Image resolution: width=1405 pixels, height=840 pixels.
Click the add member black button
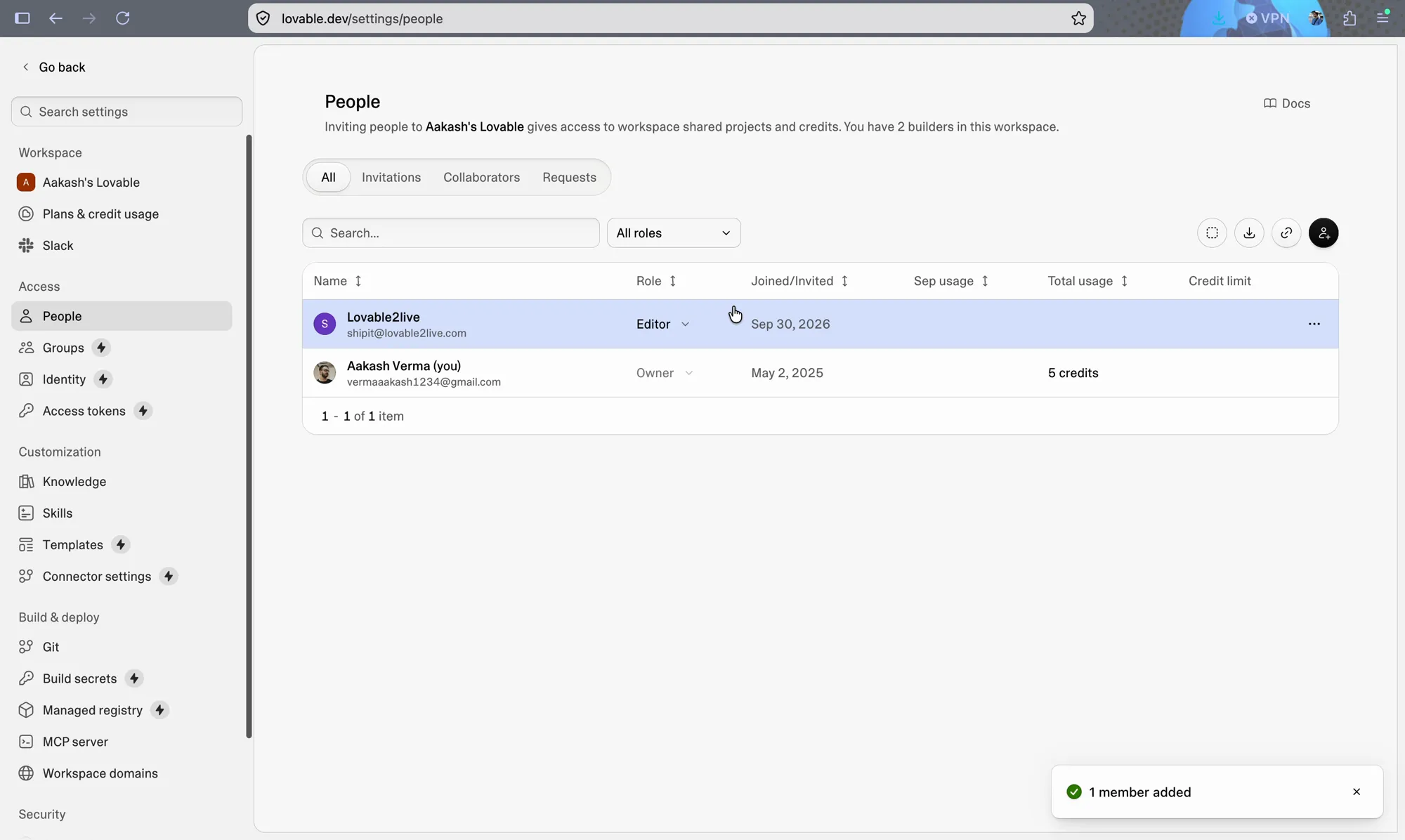(1324, 233)
